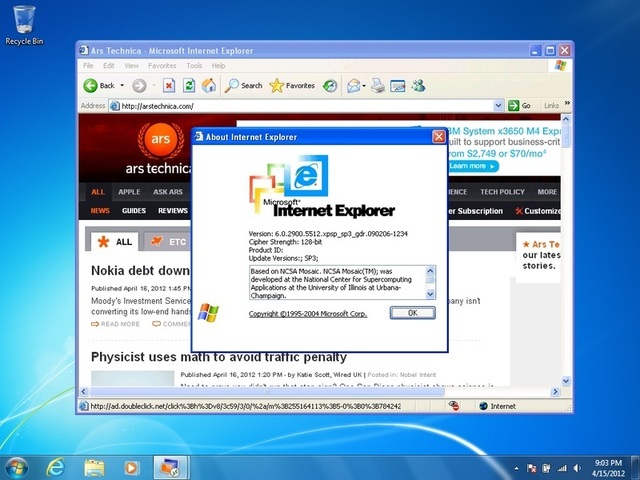Image resolution: width=640 pixels, height=480 pixels.
Task: Click the volume speaker tray icon
Action: pos(577,468)
